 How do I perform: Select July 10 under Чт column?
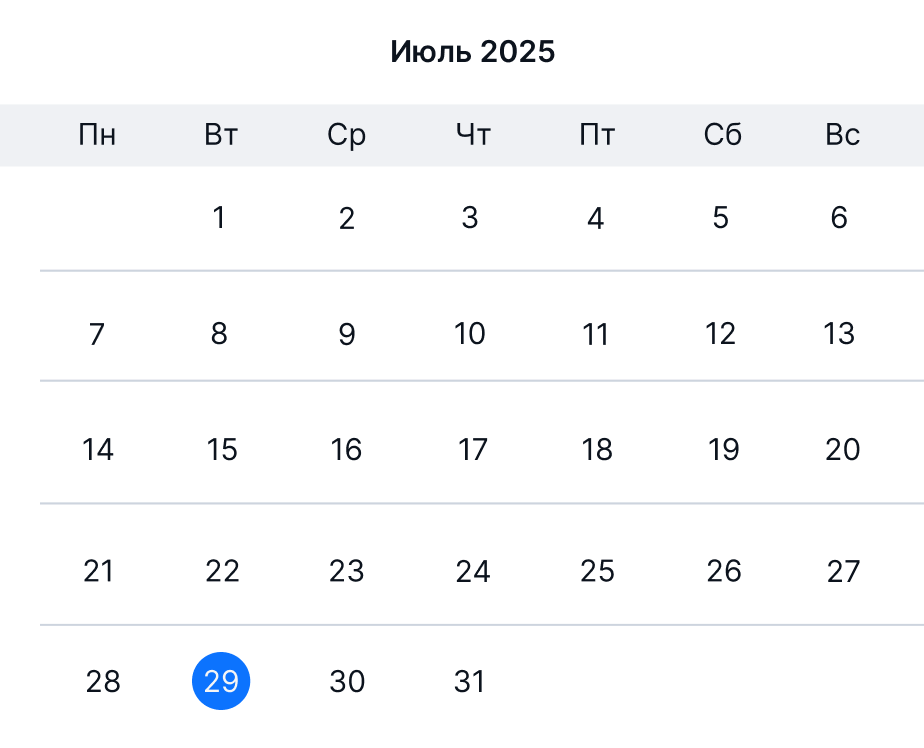[470, 334]
